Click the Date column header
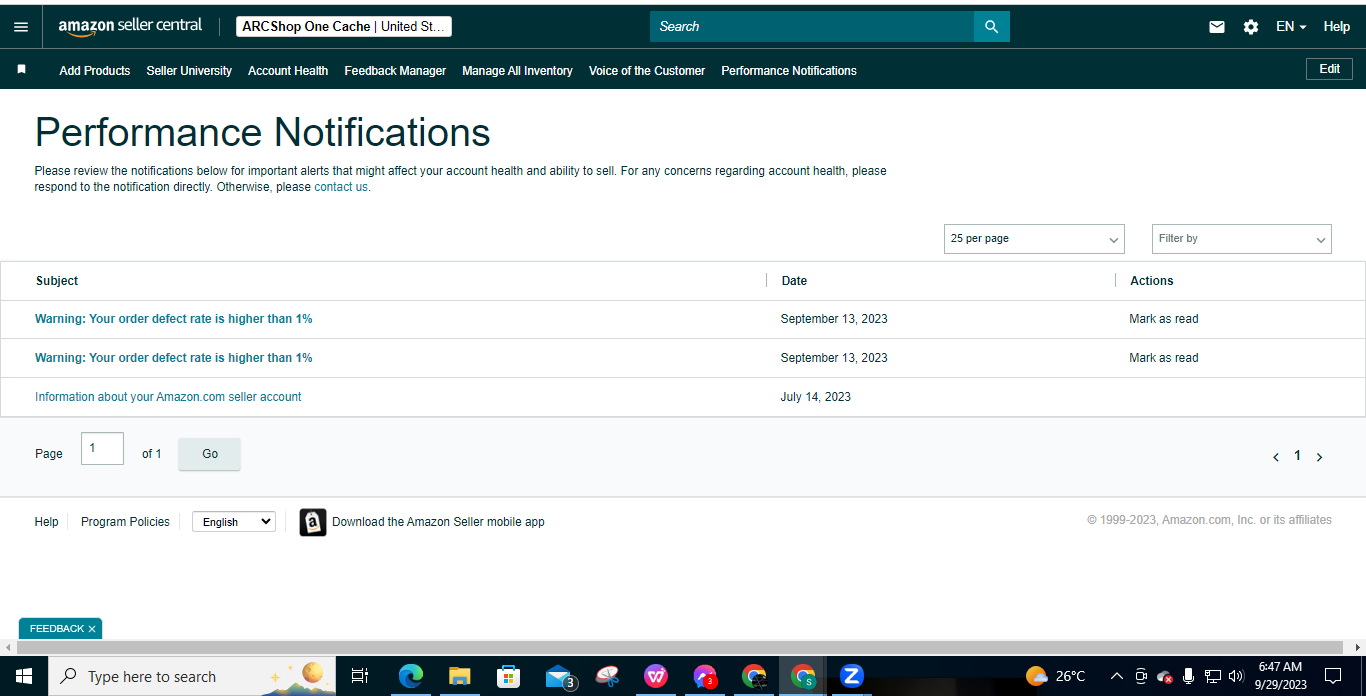 [794, 281]
